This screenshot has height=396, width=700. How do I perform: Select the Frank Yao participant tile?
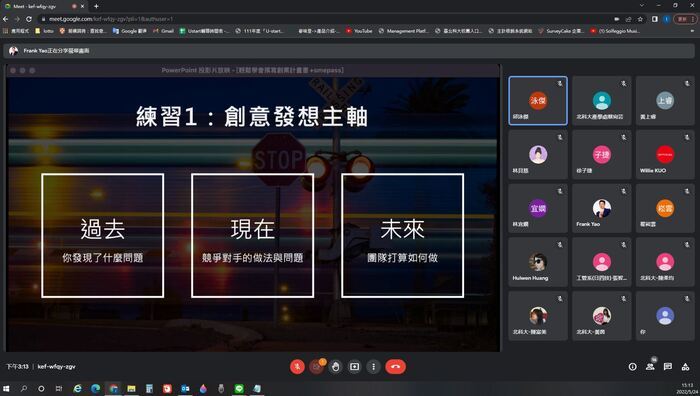tap(601, 208)
